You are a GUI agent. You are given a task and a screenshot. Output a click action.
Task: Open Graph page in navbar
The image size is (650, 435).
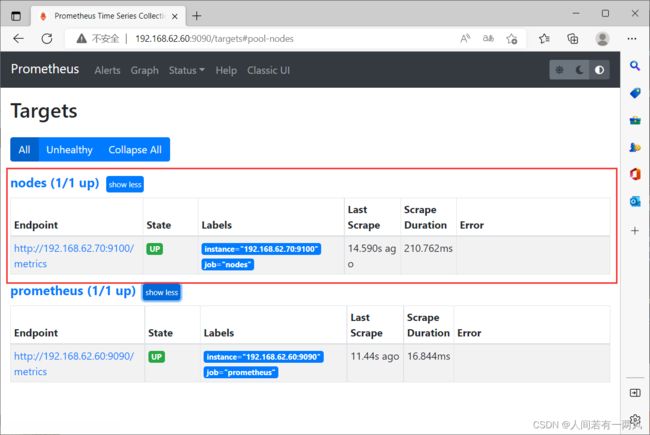(145, 70)
